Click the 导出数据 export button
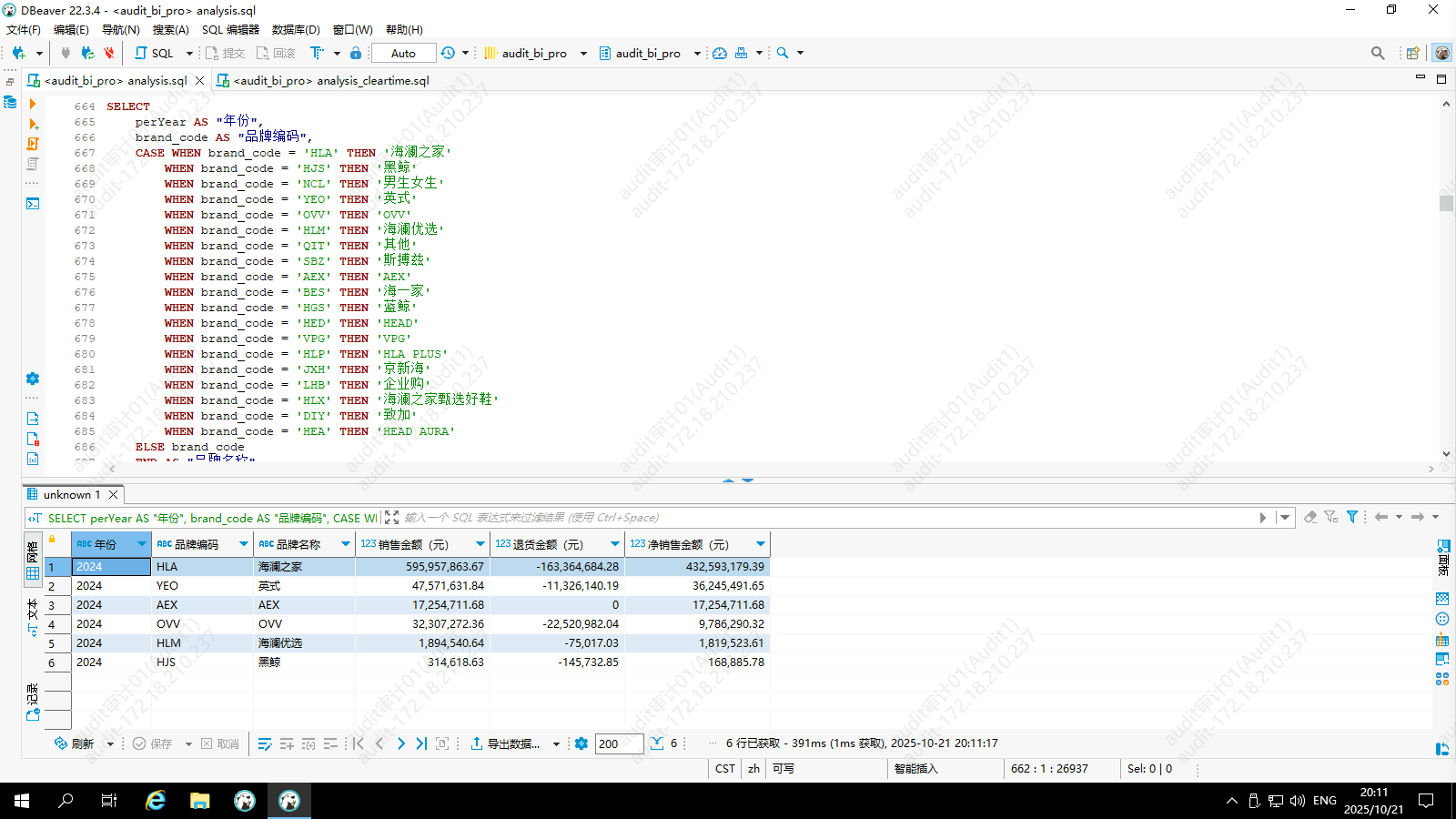 tap(505, 743)
